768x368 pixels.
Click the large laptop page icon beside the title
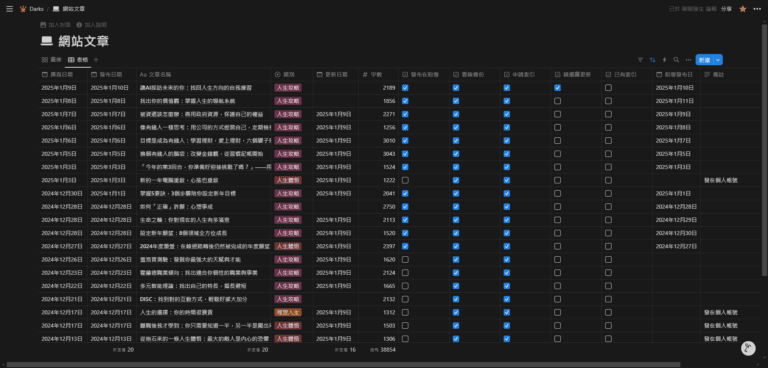click(x=47, y=42)
